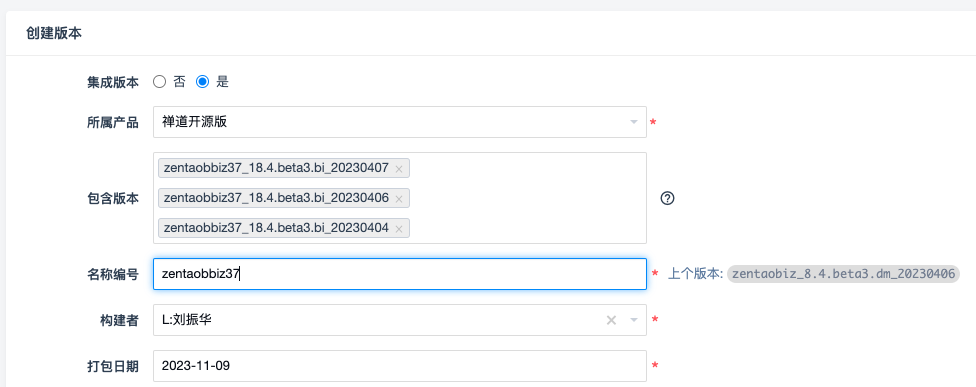Click the help question mark icon

(667, 198)
